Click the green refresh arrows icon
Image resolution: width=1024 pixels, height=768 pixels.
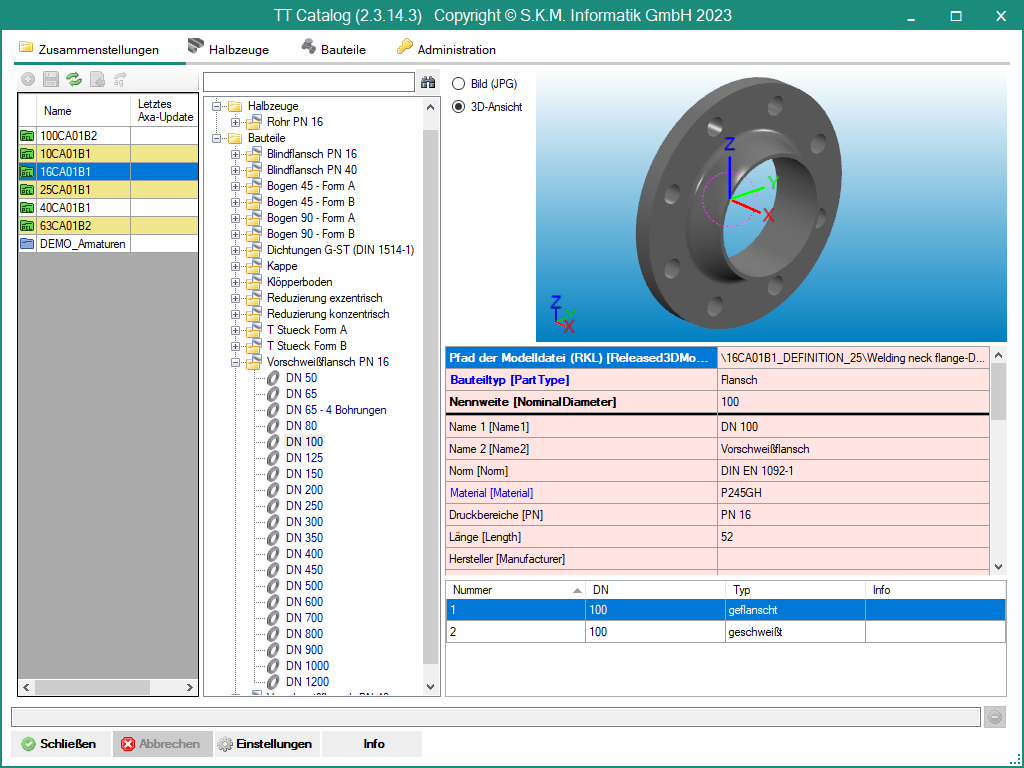[74, 80]
